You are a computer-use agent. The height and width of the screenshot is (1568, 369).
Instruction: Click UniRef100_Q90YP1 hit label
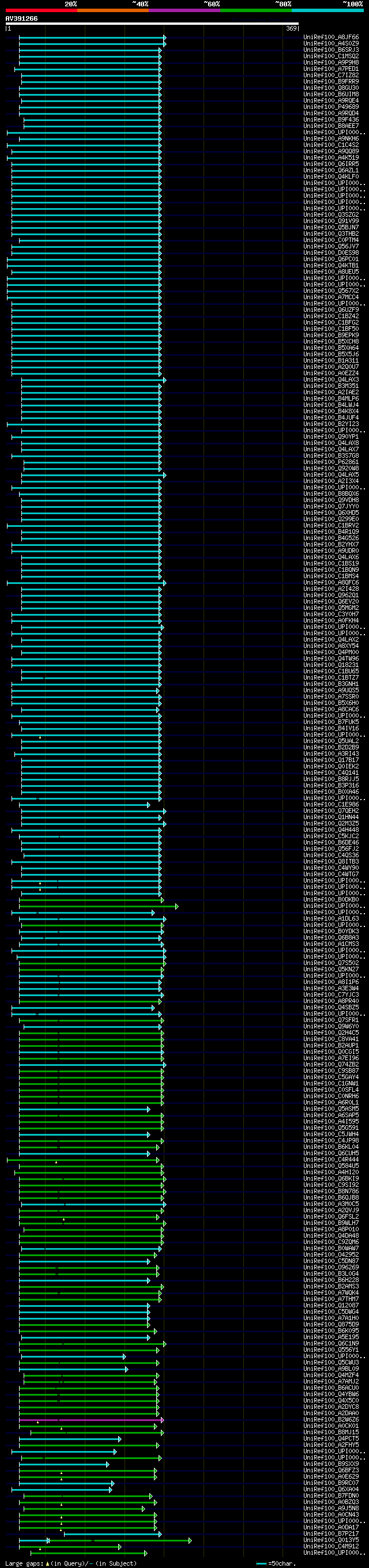pos(332,436)
